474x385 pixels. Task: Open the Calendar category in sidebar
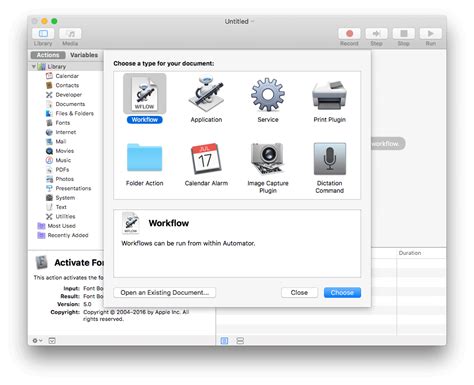point(67,76)
